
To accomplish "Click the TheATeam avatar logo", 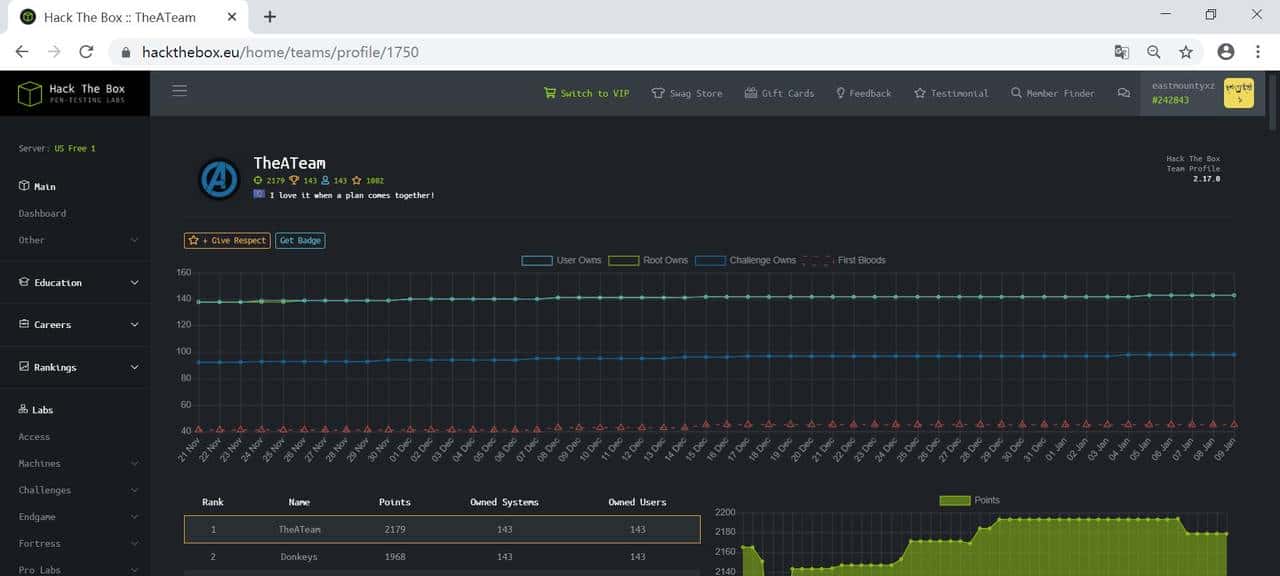I will [x=219, y=179].
